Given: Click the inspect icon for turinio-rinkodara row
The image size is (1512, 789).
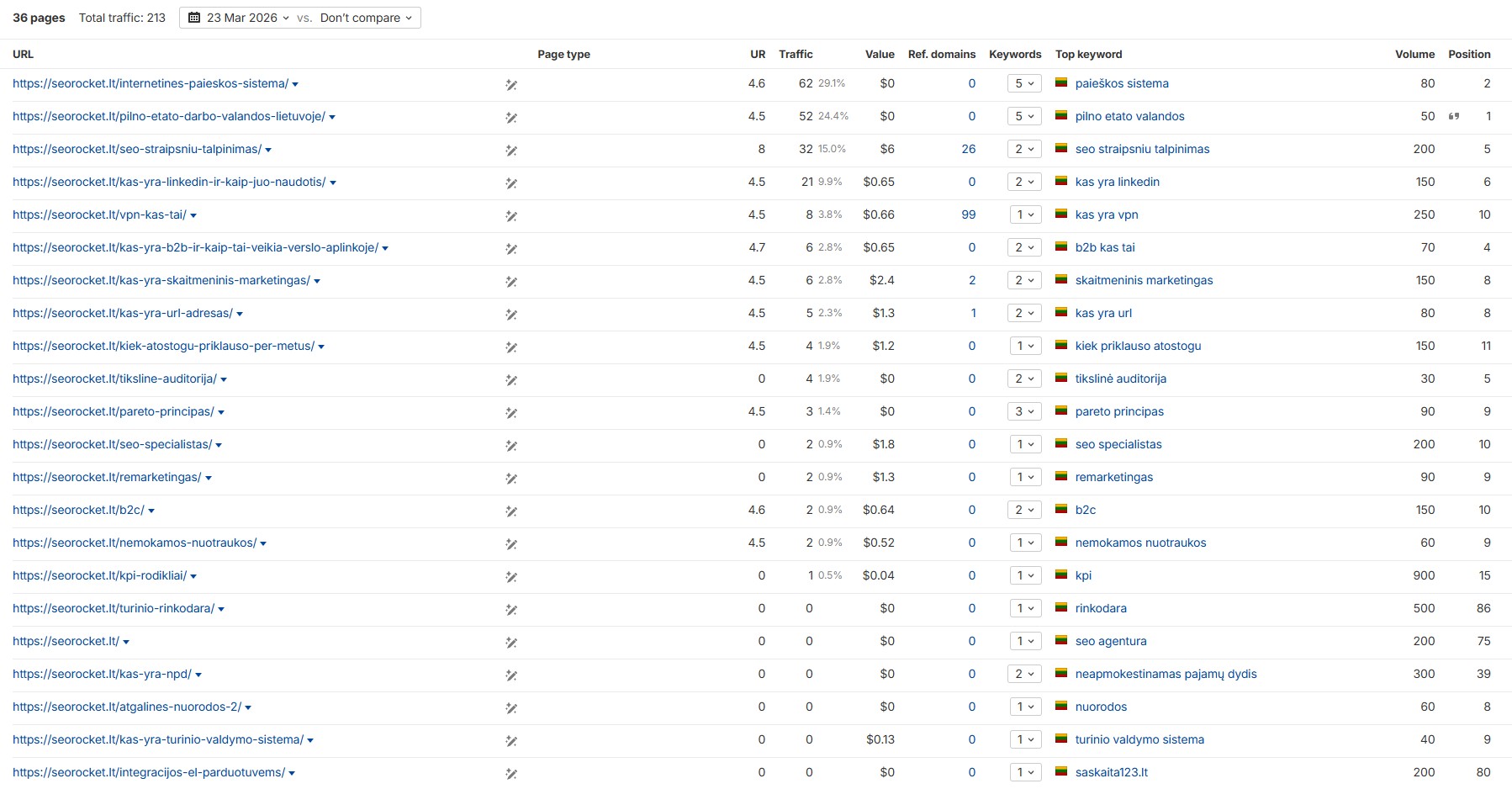Looking at the screenshot, I should [510, 610].
